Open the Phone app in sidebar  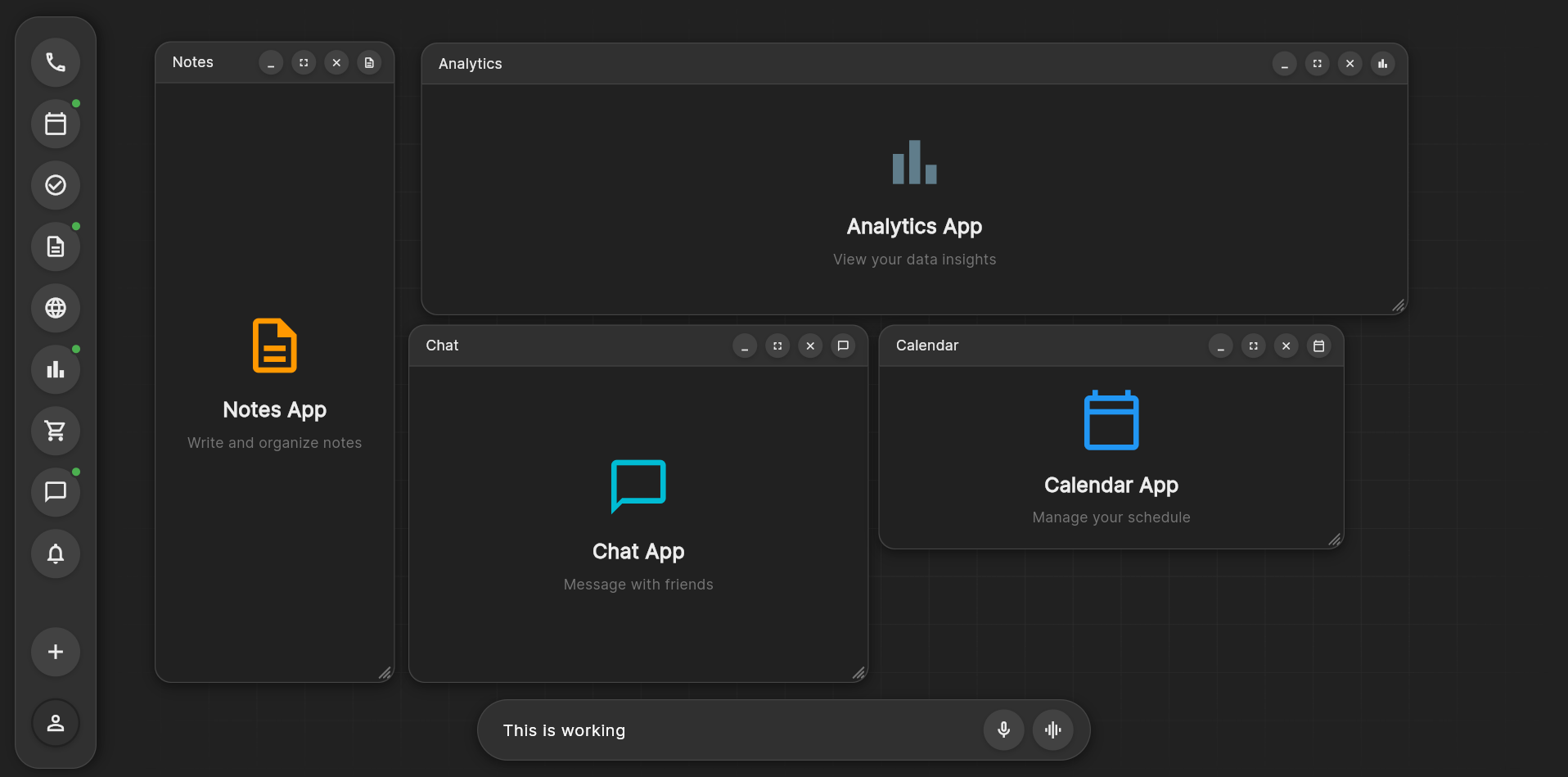tap(56, 62)
